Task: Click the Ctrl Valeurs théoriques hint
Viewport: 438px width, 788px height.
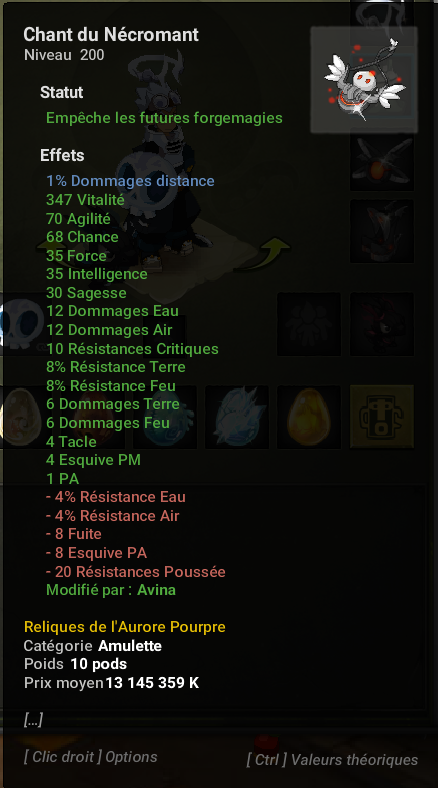Action: pos(332,759)
